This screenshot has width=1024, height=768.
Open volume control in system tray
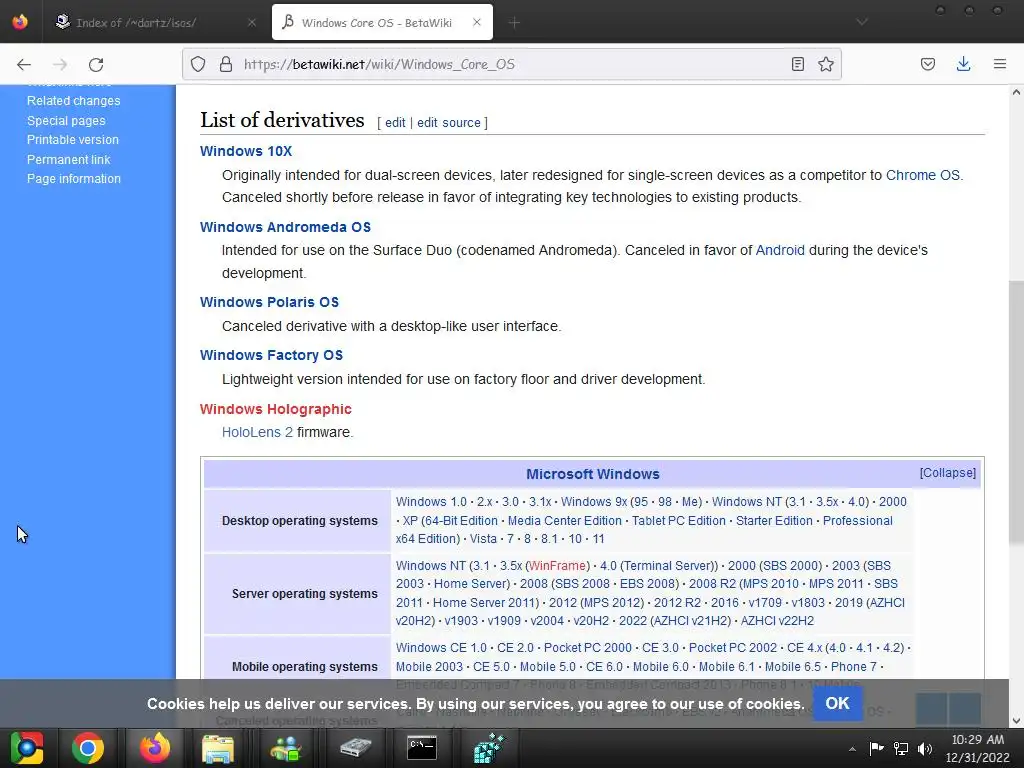coord(924,749)
